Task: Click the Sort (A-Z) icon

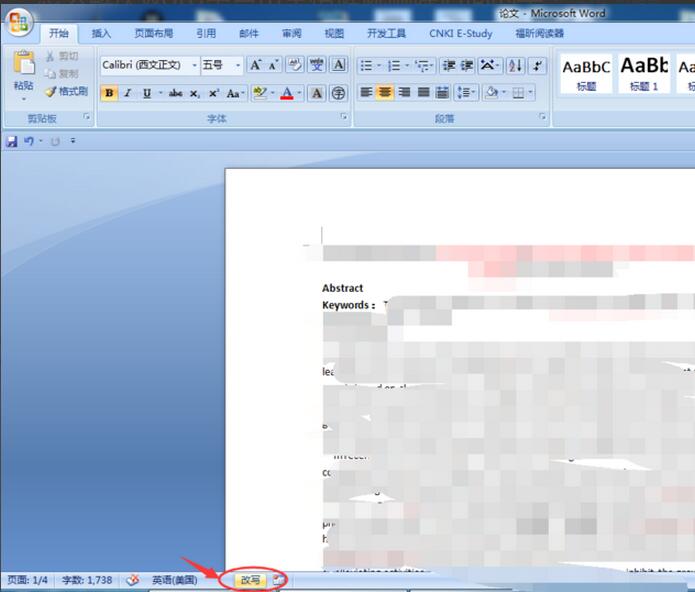Action: coord(515,66)
